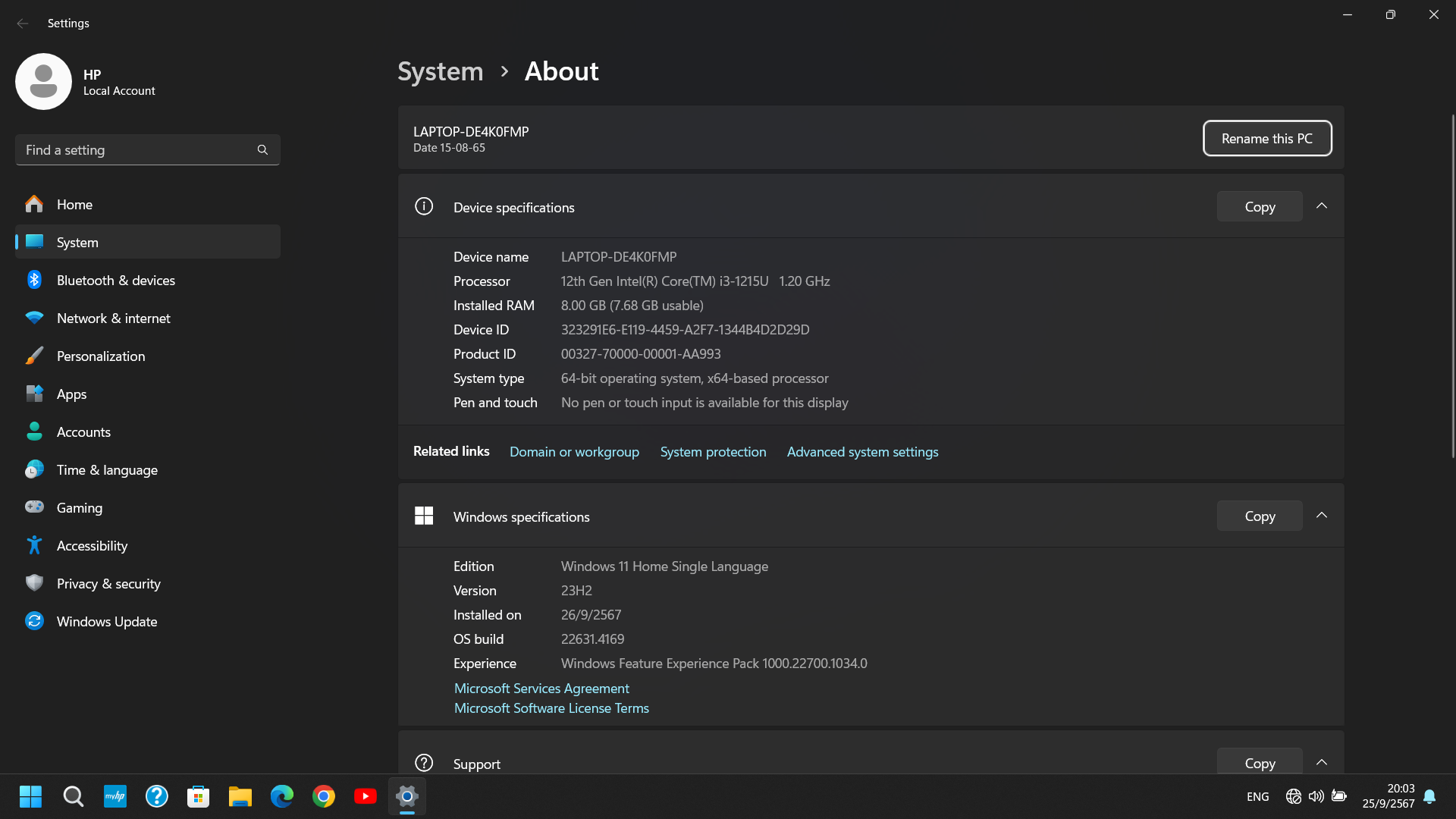This screenshot has width=1456, height=819.
Task: Open Microsoft Store from taskbar
Action: click(199, 796)
